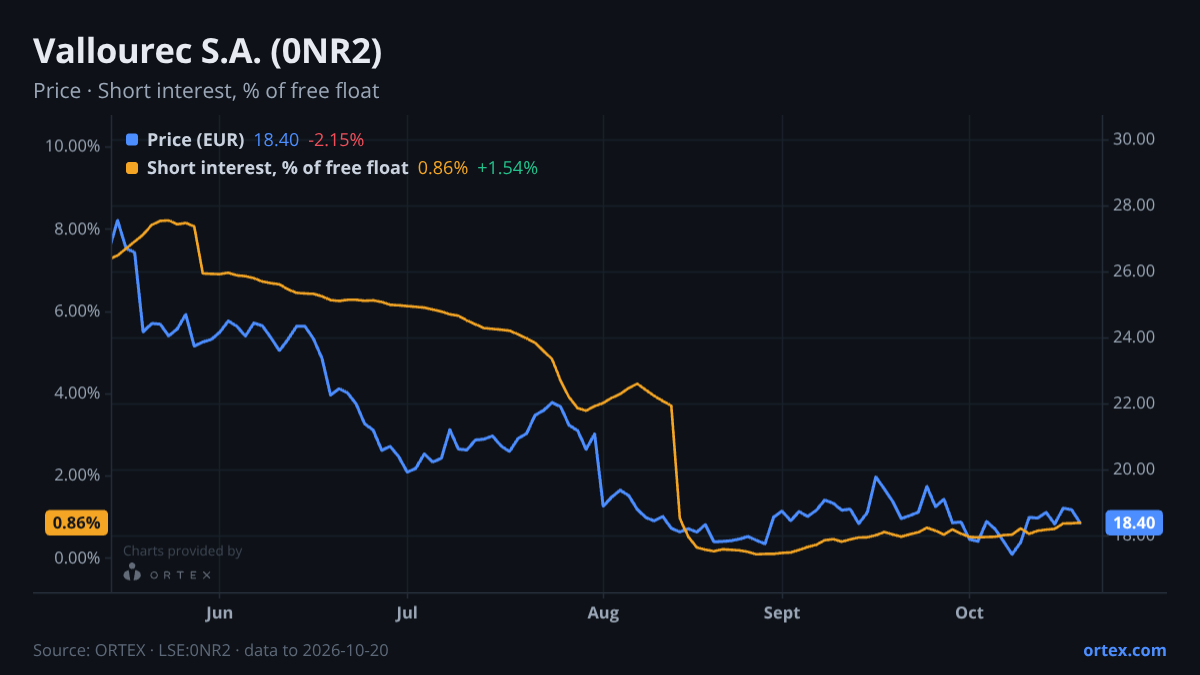Viewport: 1200px width, 675px height.
Task: Click the ORTEX logo icon in chart
Action: [132, 573]
